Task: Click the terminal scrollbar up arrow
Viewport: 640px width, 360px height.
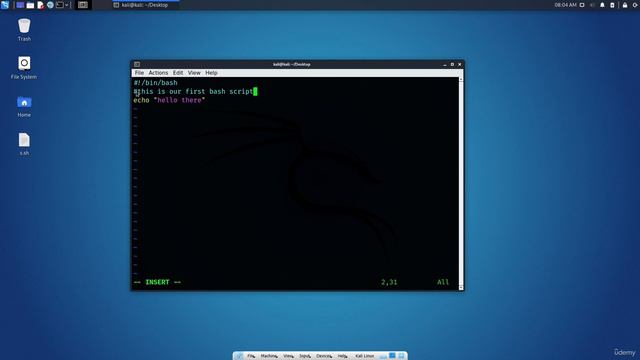Action: (461, 79)
